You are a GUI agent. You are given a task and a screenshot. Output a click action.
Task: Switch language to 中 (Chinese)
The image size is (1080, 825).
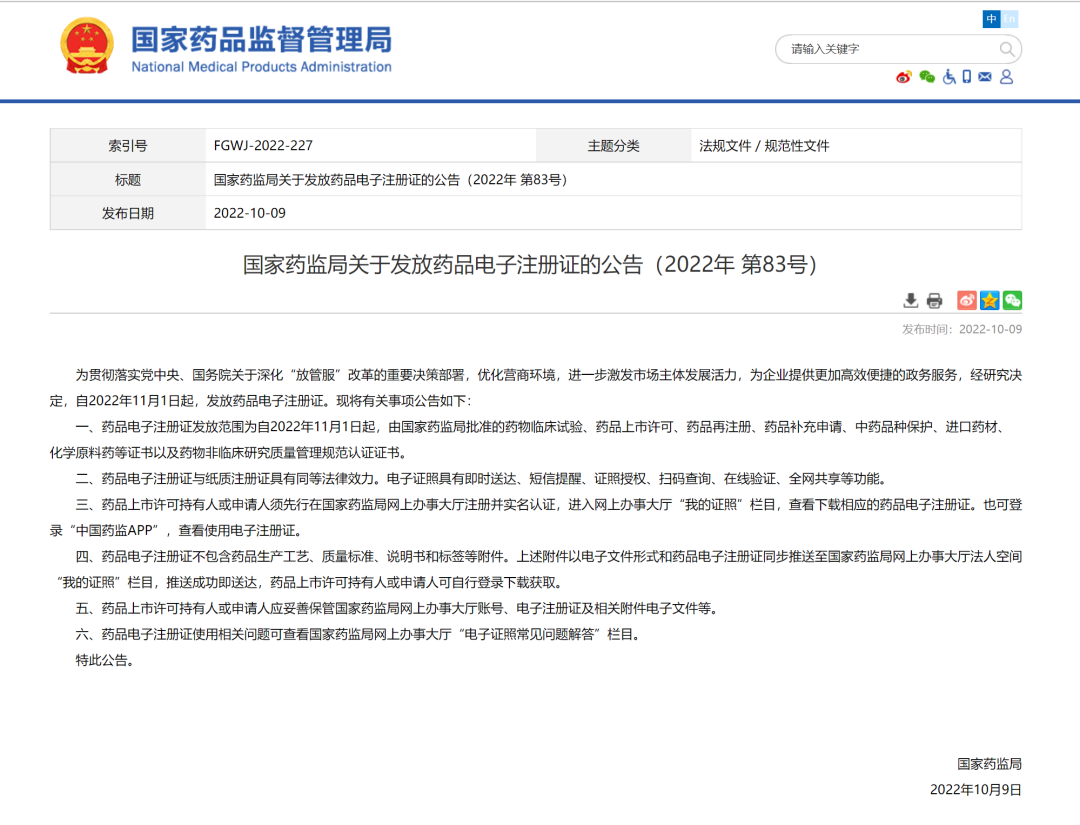click(991, 18)
